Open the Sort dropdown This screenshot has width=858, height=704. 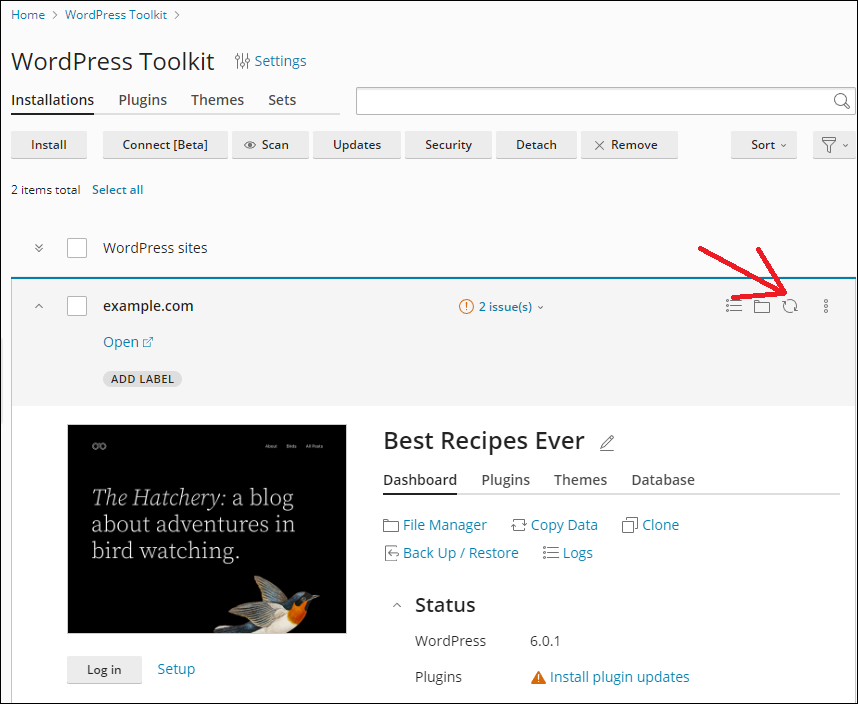[x=768, y=145]
